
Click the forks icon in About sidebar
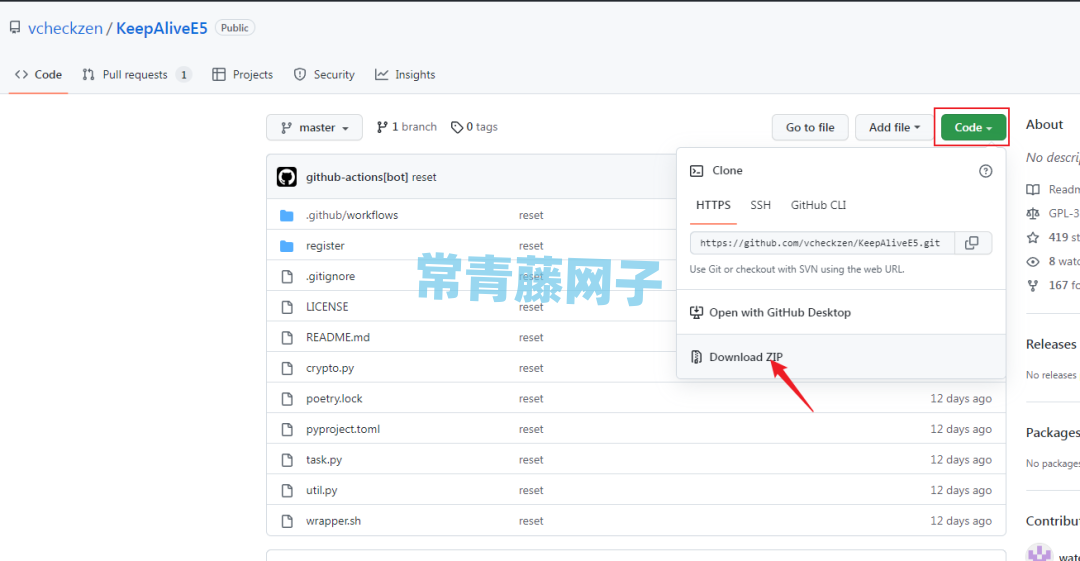(x=1032, y=285)
